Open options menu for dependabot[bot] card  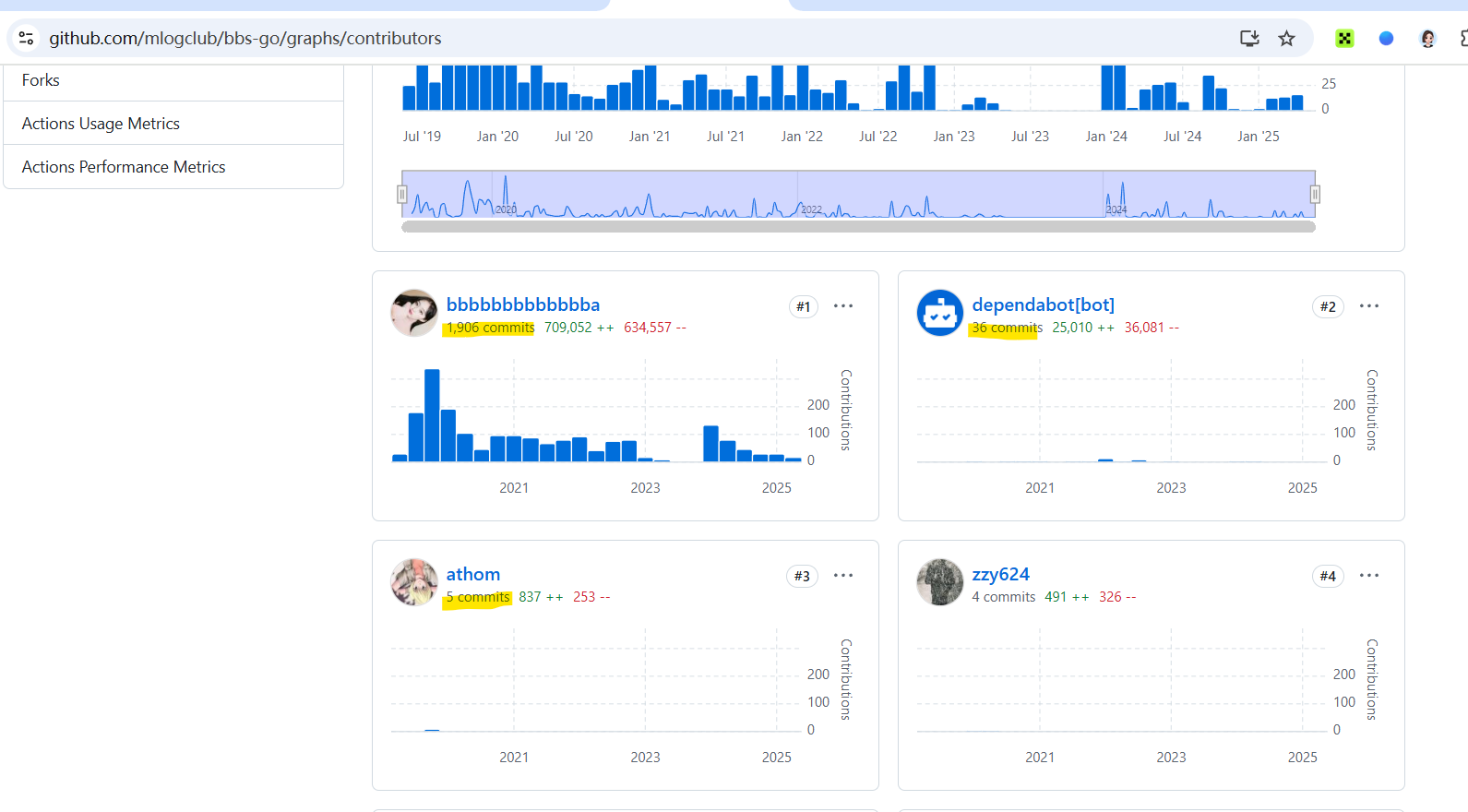pyautogui.click(x=1369, y=305)
